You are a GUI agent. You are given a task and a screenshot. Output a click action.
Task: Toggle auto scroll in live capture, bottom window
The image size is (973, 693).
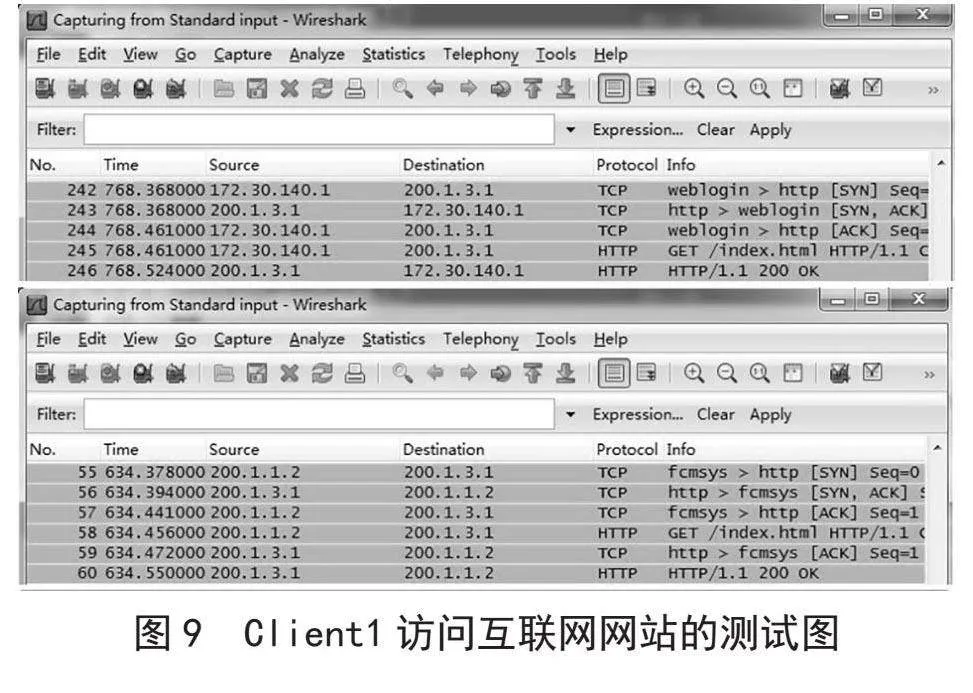646,373
